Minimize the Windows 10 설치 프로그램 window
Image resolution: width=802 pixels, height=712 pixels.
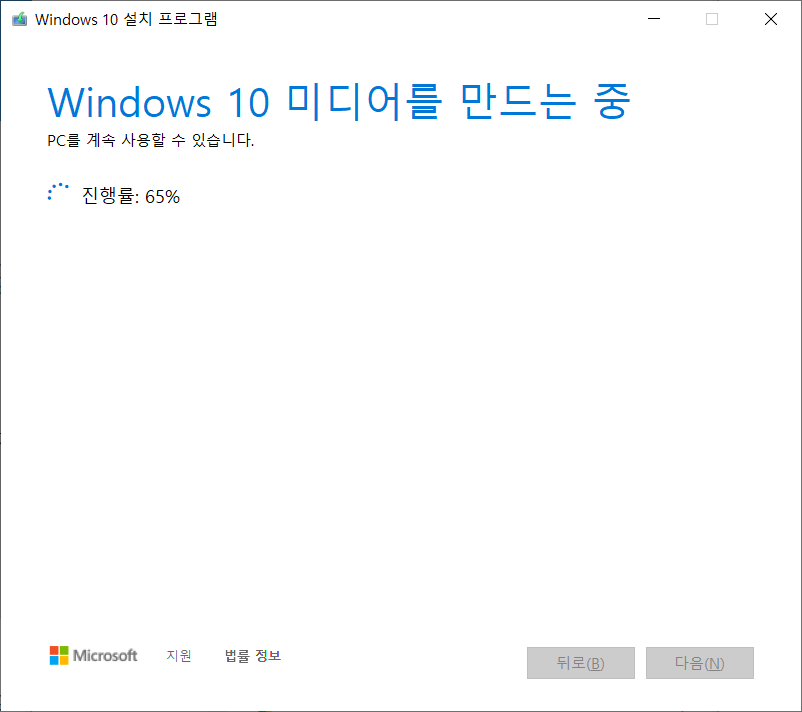click(x=653, y=18)
